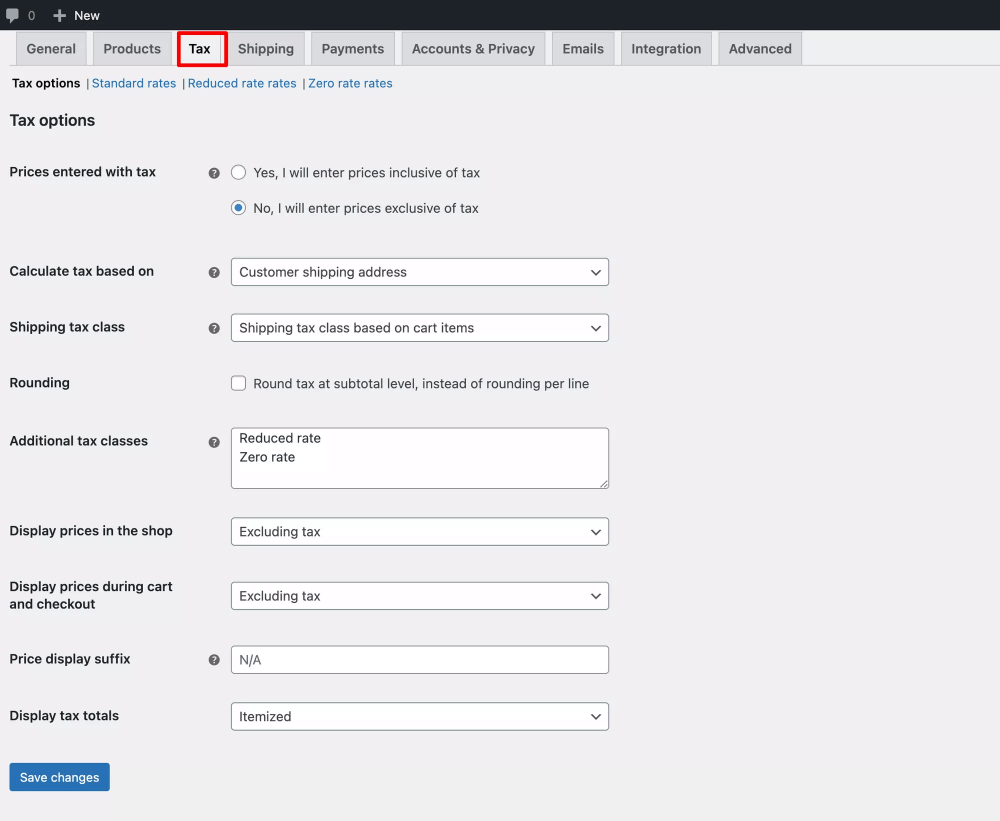The image size is (1000, 821).
Task: Switch to the Payments tab
Action: pyautogui.click(x=353, y=48)
